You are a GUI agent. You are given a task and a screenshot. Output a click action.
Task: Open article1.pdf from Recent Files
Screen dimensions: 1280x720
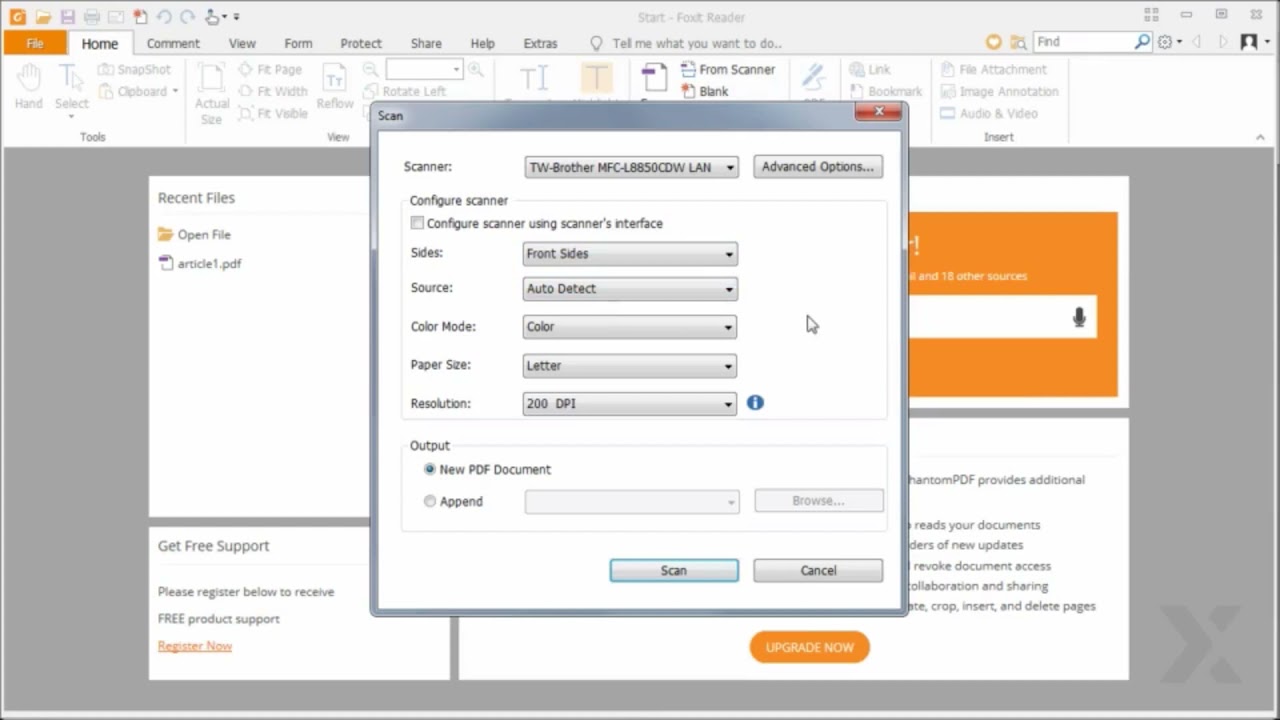point(200,264)
